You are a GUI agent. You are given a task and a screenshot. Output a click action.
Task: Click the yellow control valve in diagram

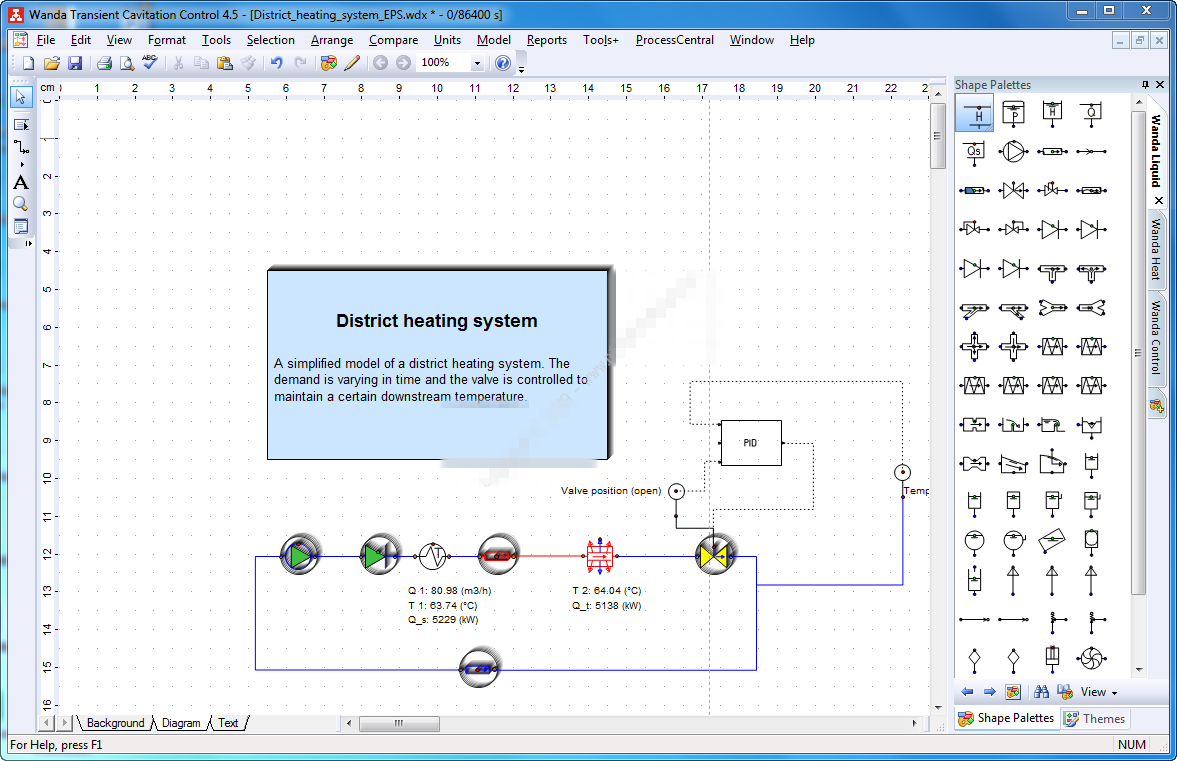tap(713, 556)
